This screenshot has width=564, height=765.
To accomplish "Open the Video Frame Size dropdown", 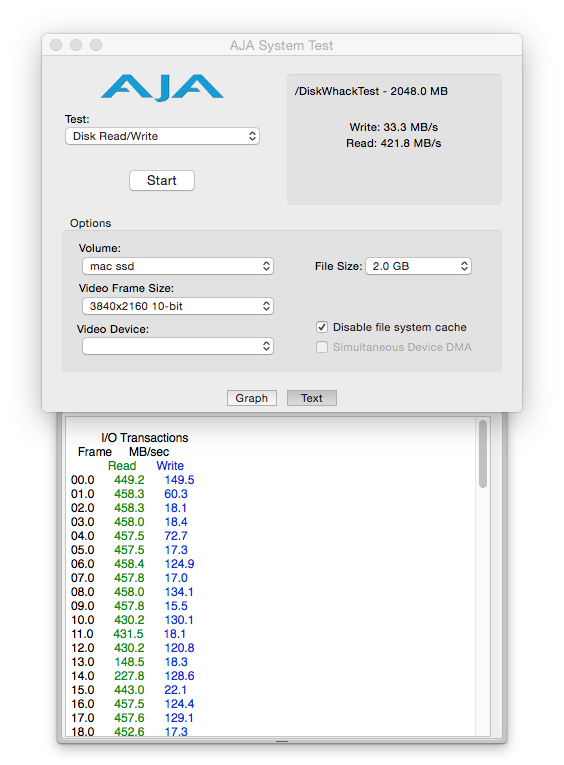I will [178, 306].
